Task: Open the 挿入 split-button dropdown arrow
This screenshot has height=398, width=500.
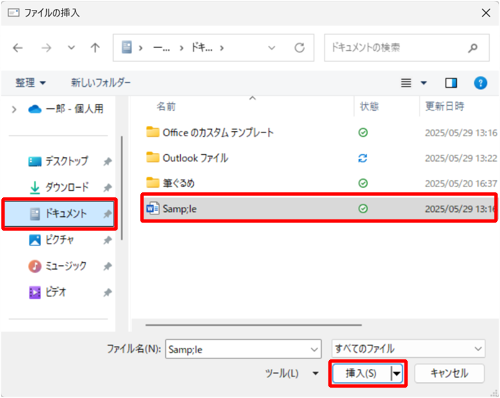Action: pos(397,373)
